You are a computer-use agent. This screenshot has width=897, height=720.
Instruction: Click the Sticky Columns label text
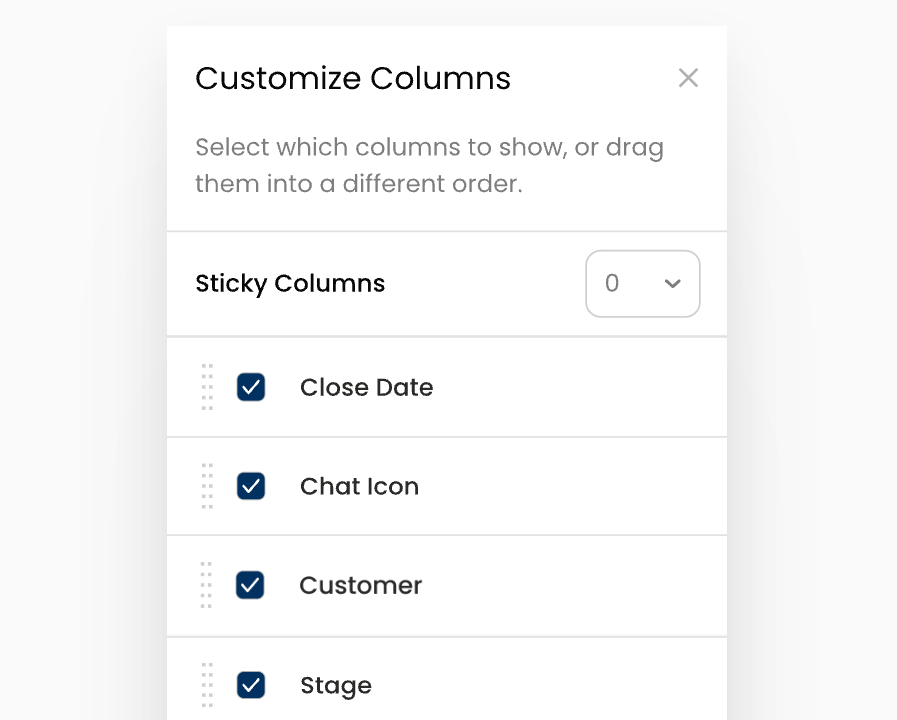[x=290, y=283]
